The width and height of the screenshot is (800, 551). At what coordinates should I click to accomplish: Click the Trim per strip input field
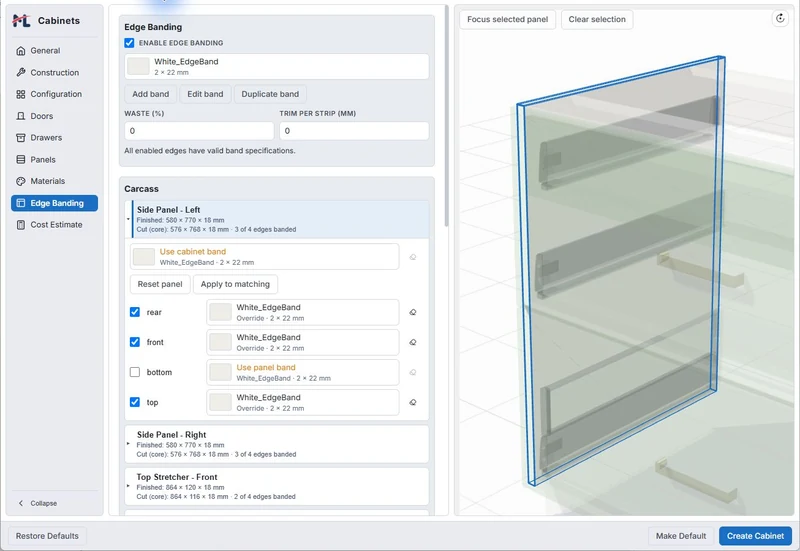tap(354, 131)
